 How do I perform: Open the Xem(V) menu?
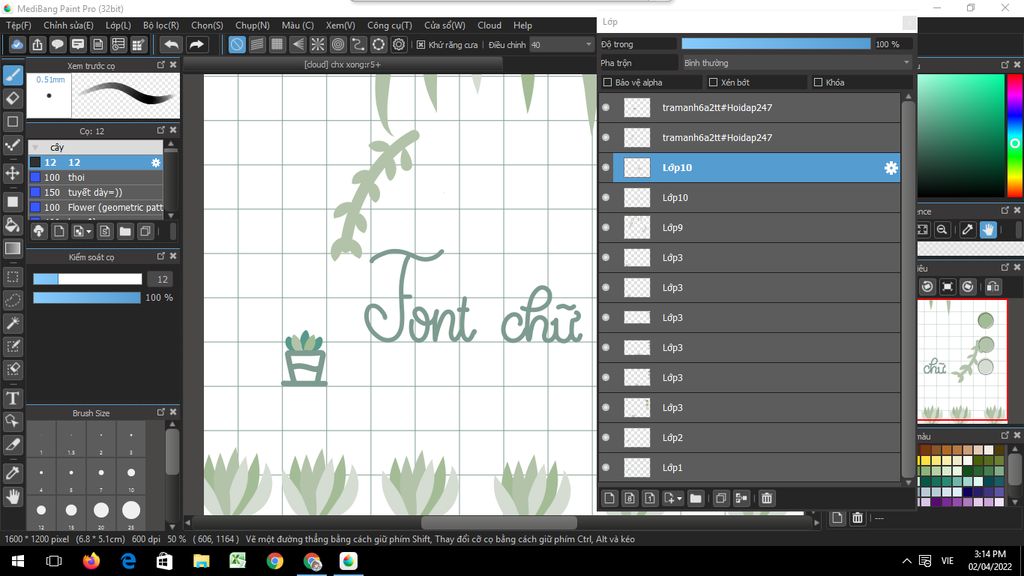(x=340, y=25)
